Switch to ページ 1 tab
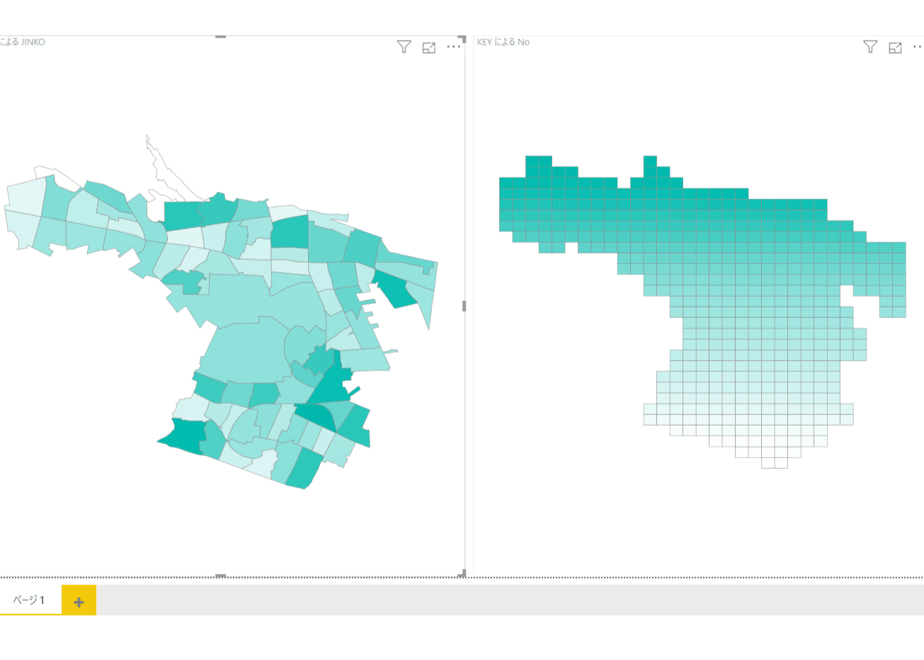This screenshot has height=660, width=924. pos(29,600)
